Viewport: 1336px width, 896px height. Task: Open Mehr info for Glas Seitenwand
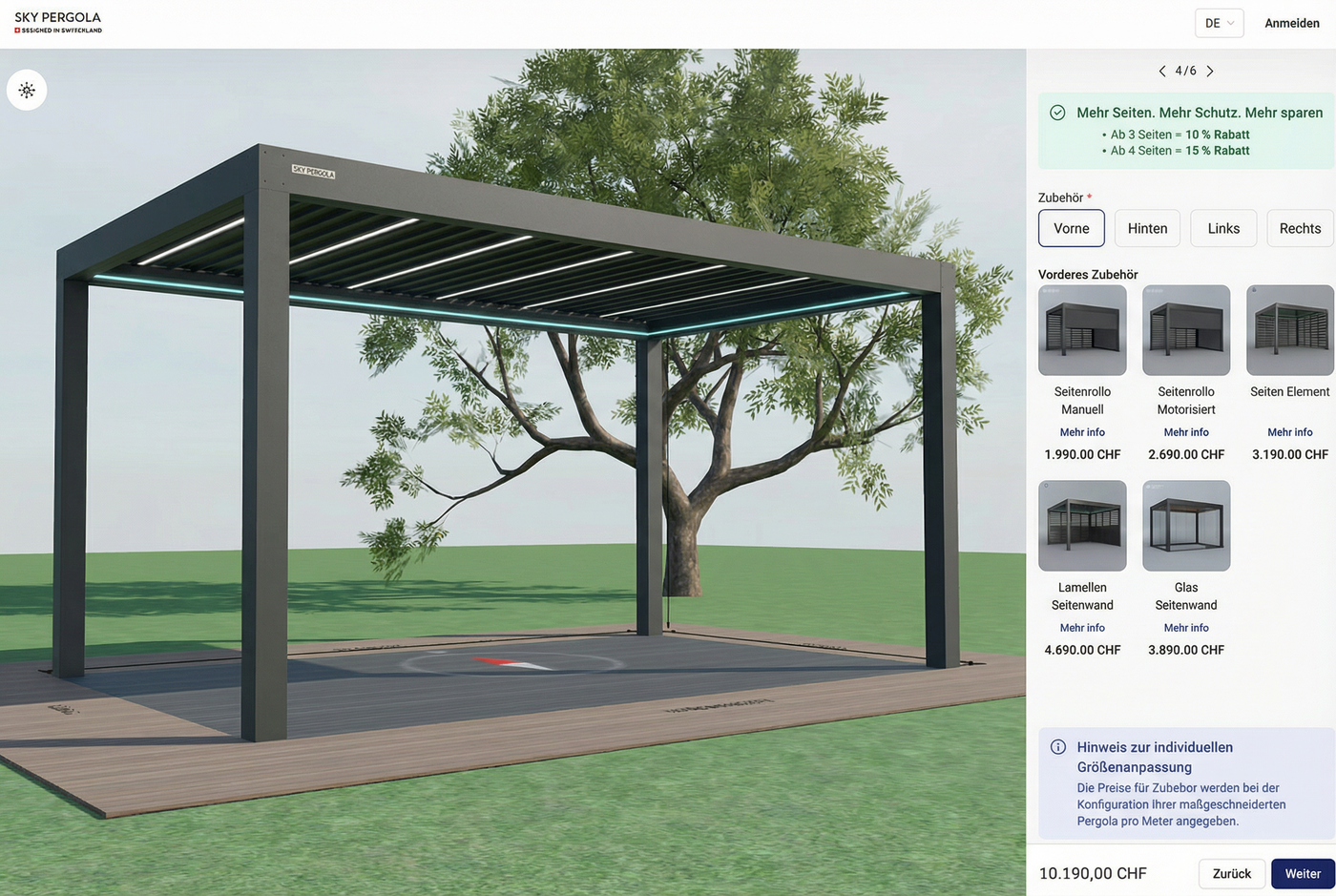click(x=1186, y=628)
